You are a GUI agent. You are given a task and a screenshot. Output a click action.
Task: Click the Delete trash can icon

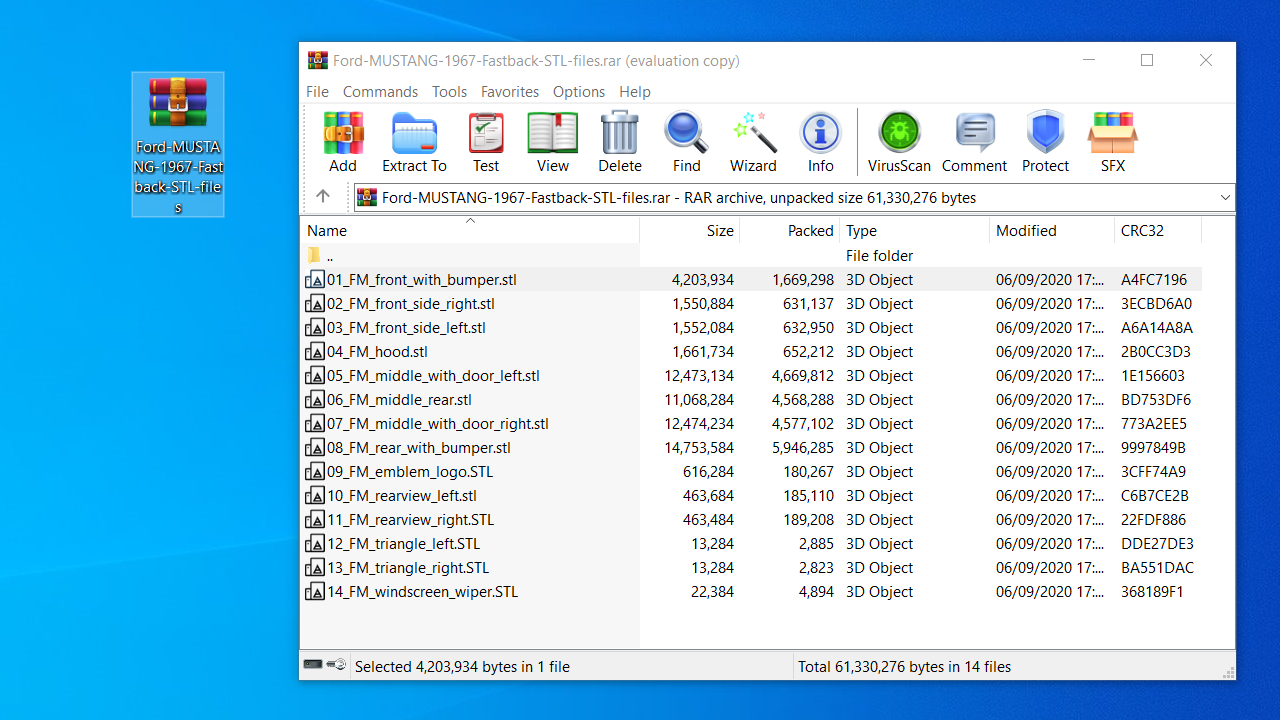pyautogui.click(x=620, y=142)
